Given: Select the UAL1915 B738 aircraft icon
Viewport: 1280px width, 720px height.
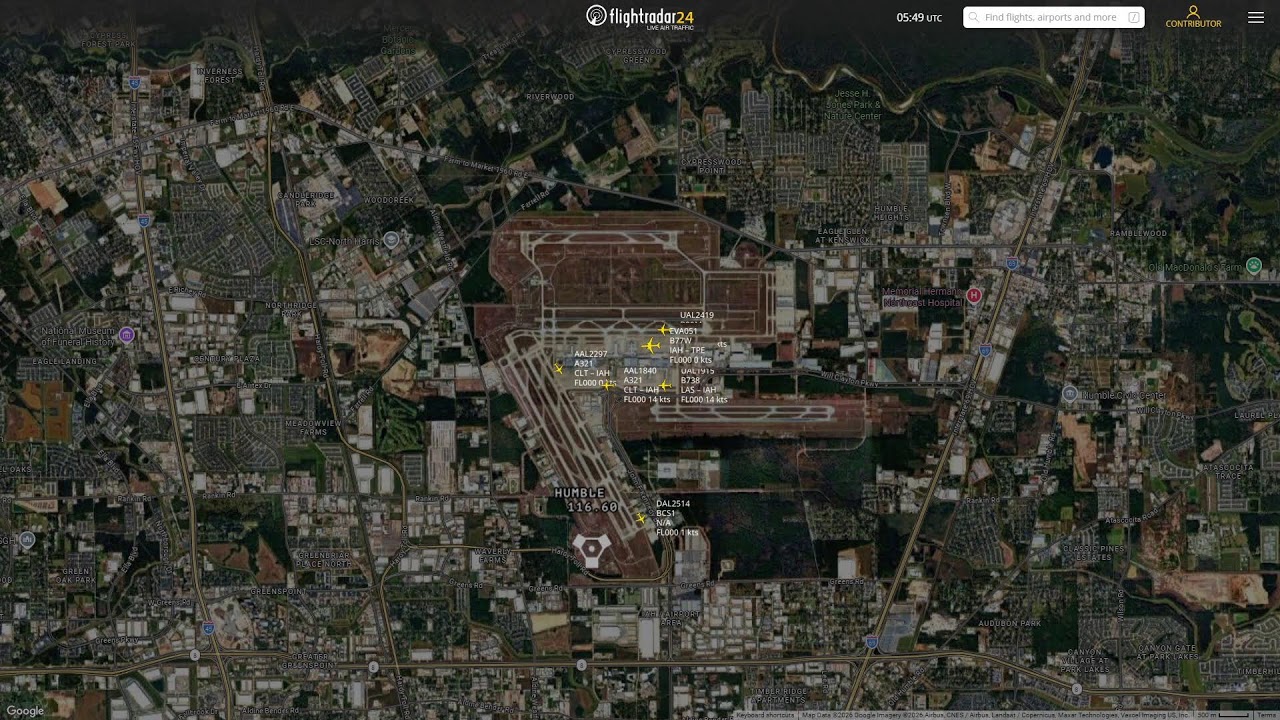Looking at the screenshot, I should coord(664,385).
